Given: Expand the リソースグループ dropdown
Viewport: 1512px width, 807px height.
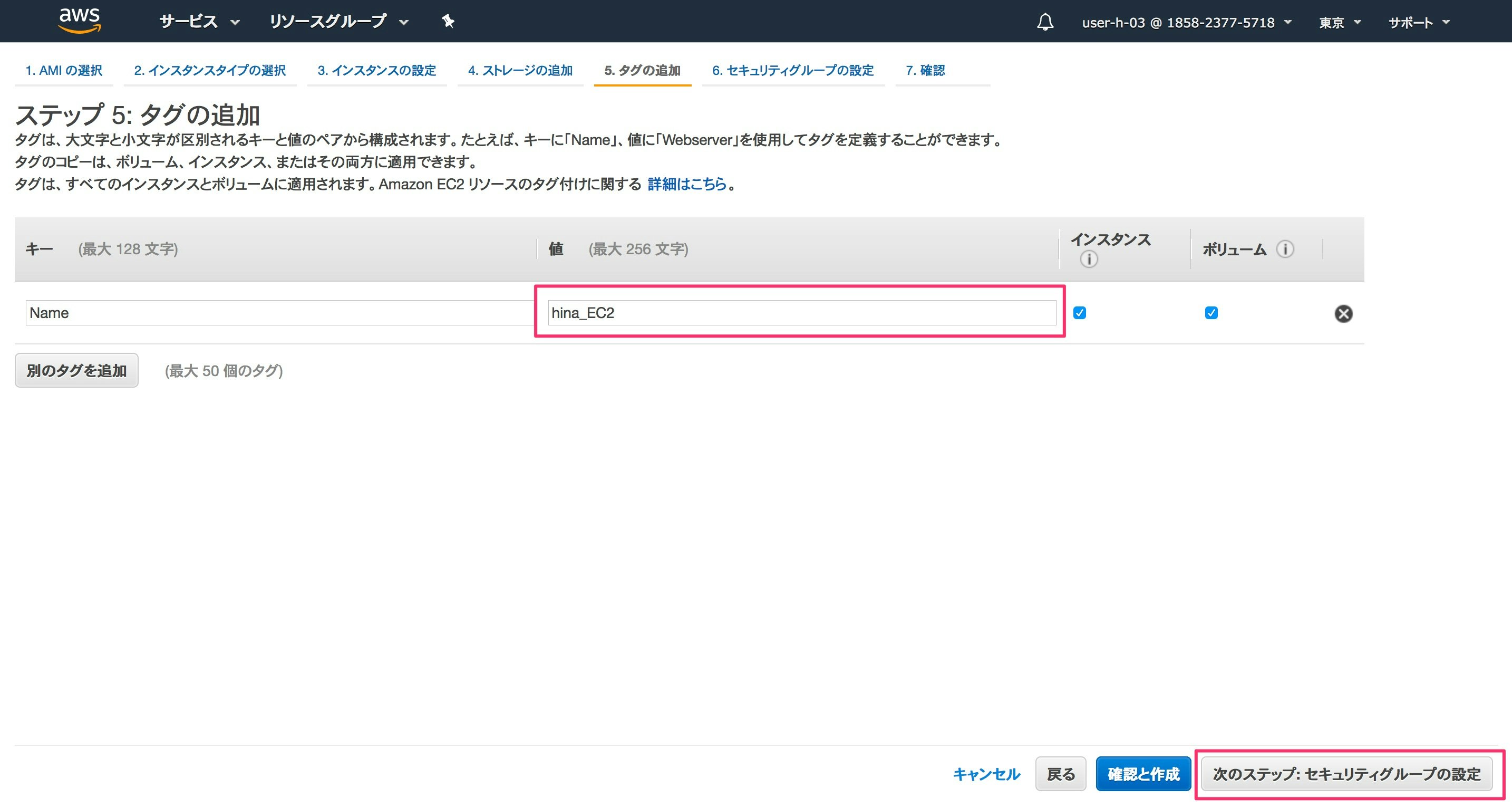Looking at the screenshot, I should pyautogui.click(x=338, y=22).
